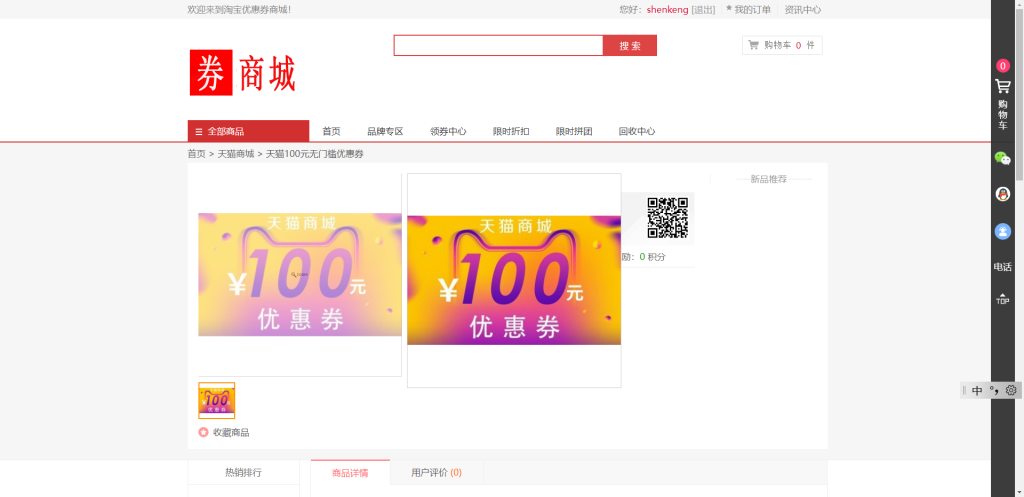Image resolution: width=1024 pixels, height=497 pixels.
Task: Click the WeChat icon in sidebar
Action: click(x=1002, y=158)
